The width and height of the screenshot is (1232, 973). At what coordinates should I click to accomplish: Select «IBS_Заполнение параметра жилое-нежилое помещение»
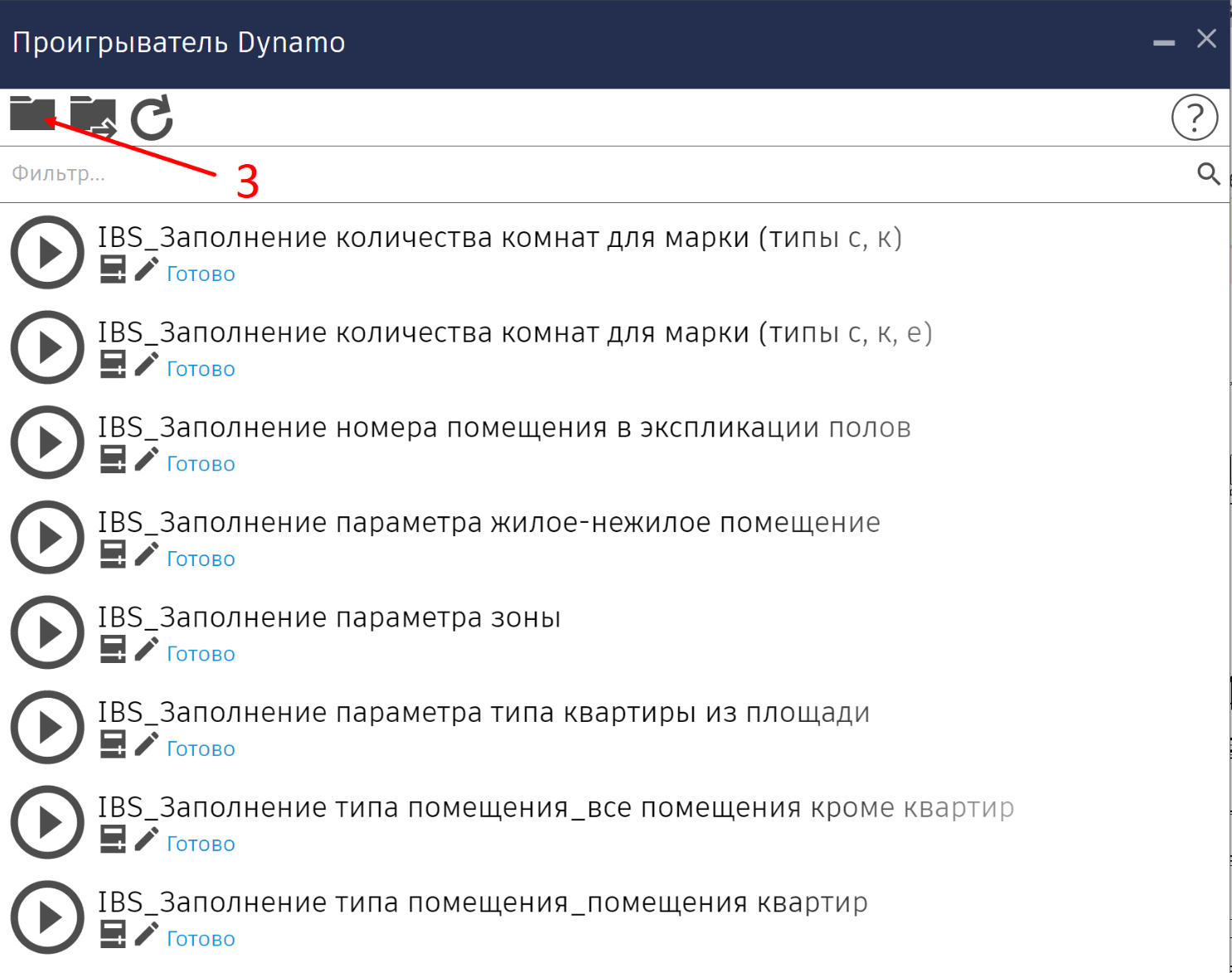489,523
